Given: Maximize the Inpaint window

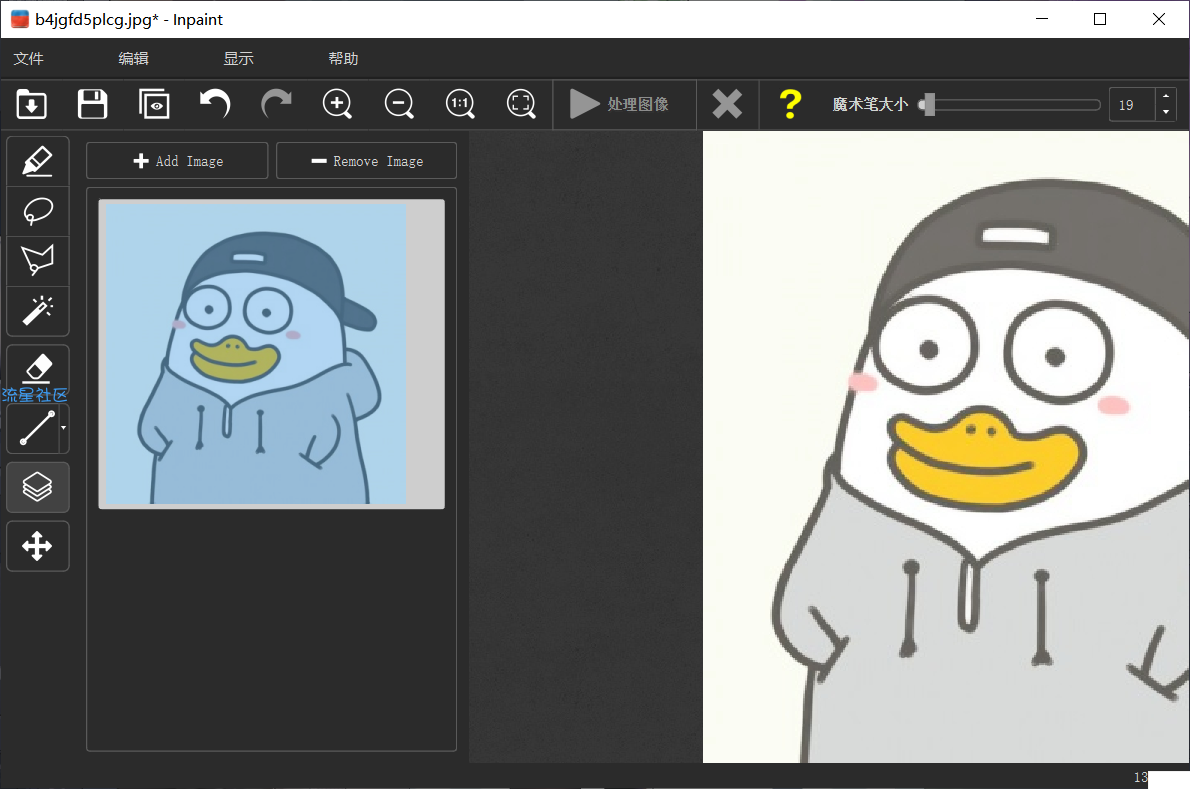Looking at the screenshot, I should click(1100, 19).
